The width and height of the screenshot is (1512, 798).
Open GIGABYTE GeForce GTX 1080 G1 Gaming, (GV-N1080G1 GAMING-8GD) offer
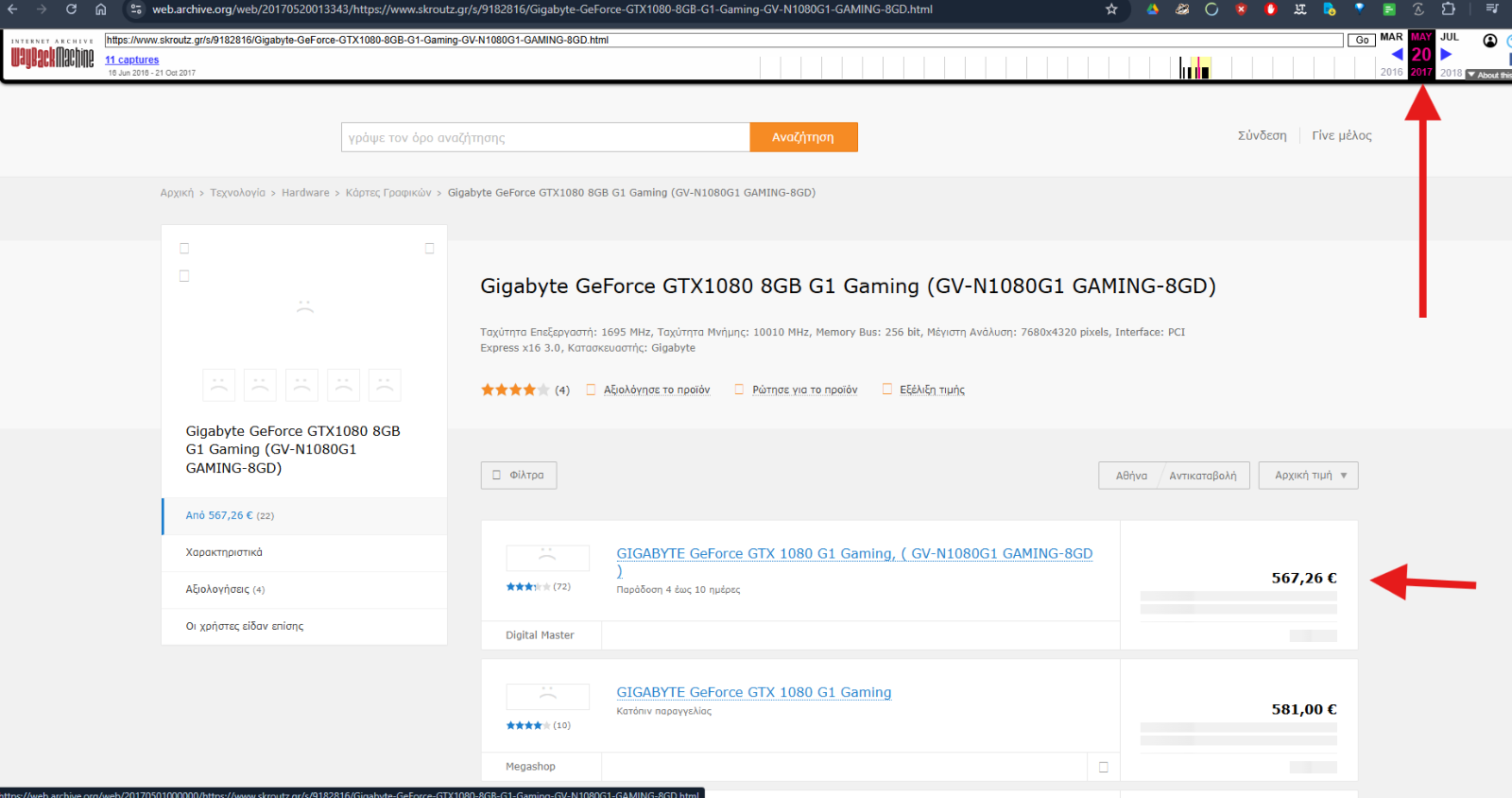(854, 562)
